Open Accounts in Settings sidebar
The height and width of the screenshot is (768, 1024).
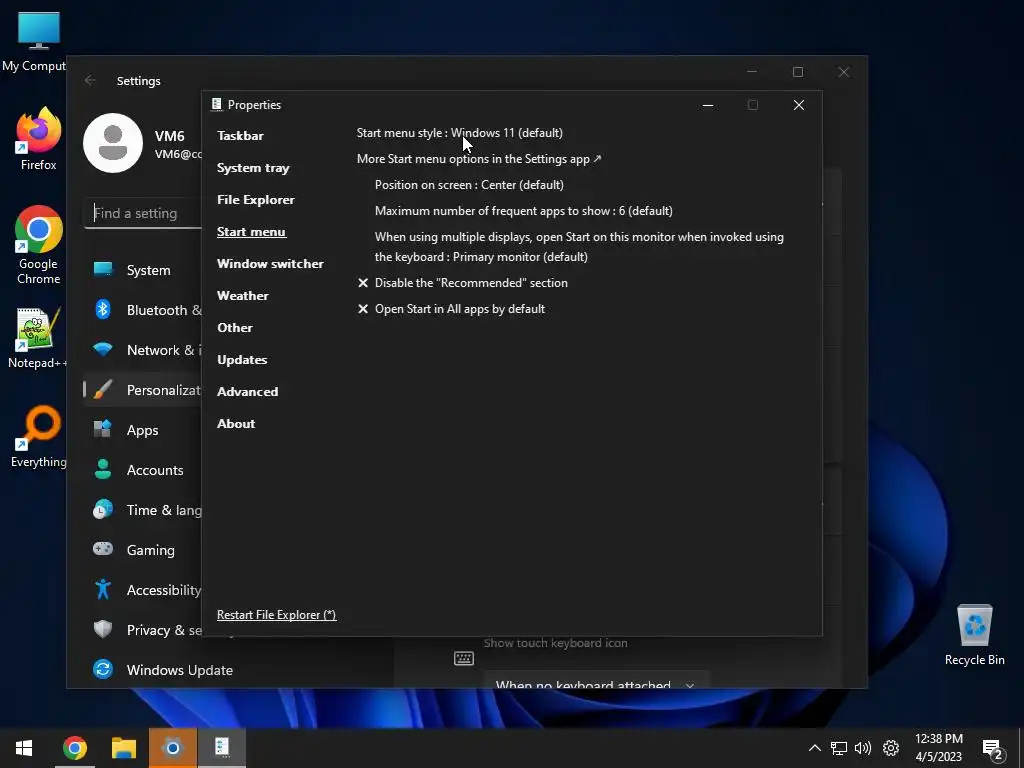142,470
